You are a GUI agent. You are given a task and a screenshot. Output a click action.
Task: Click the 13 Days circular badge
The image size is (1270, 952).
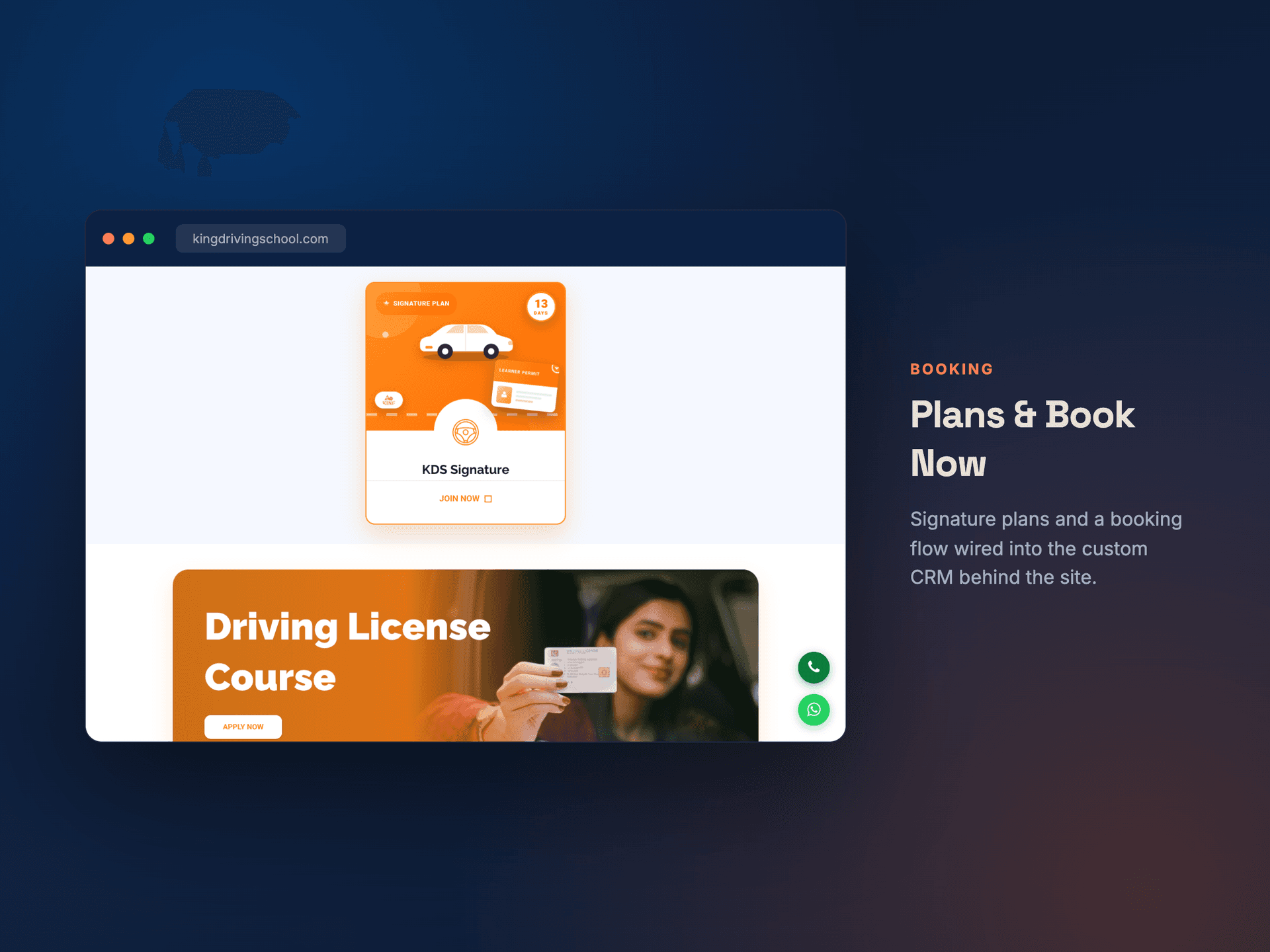[x=541, y=307]
